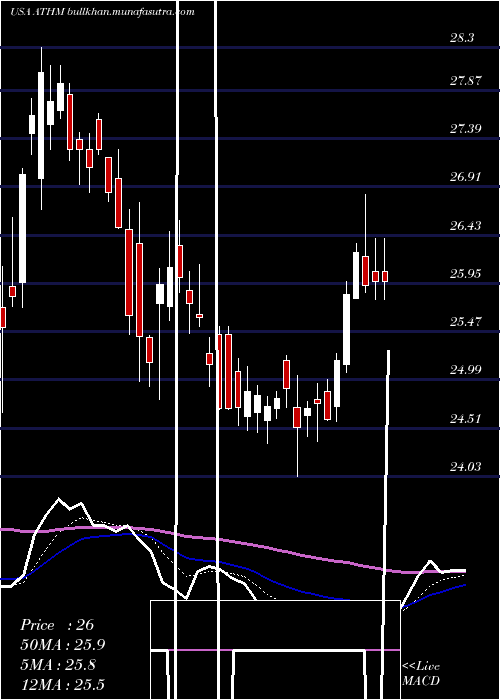Click the '12MA : 25.5' readout
Image resolution: width=500 pixels, height=700 pixels.
pos(62,684)
